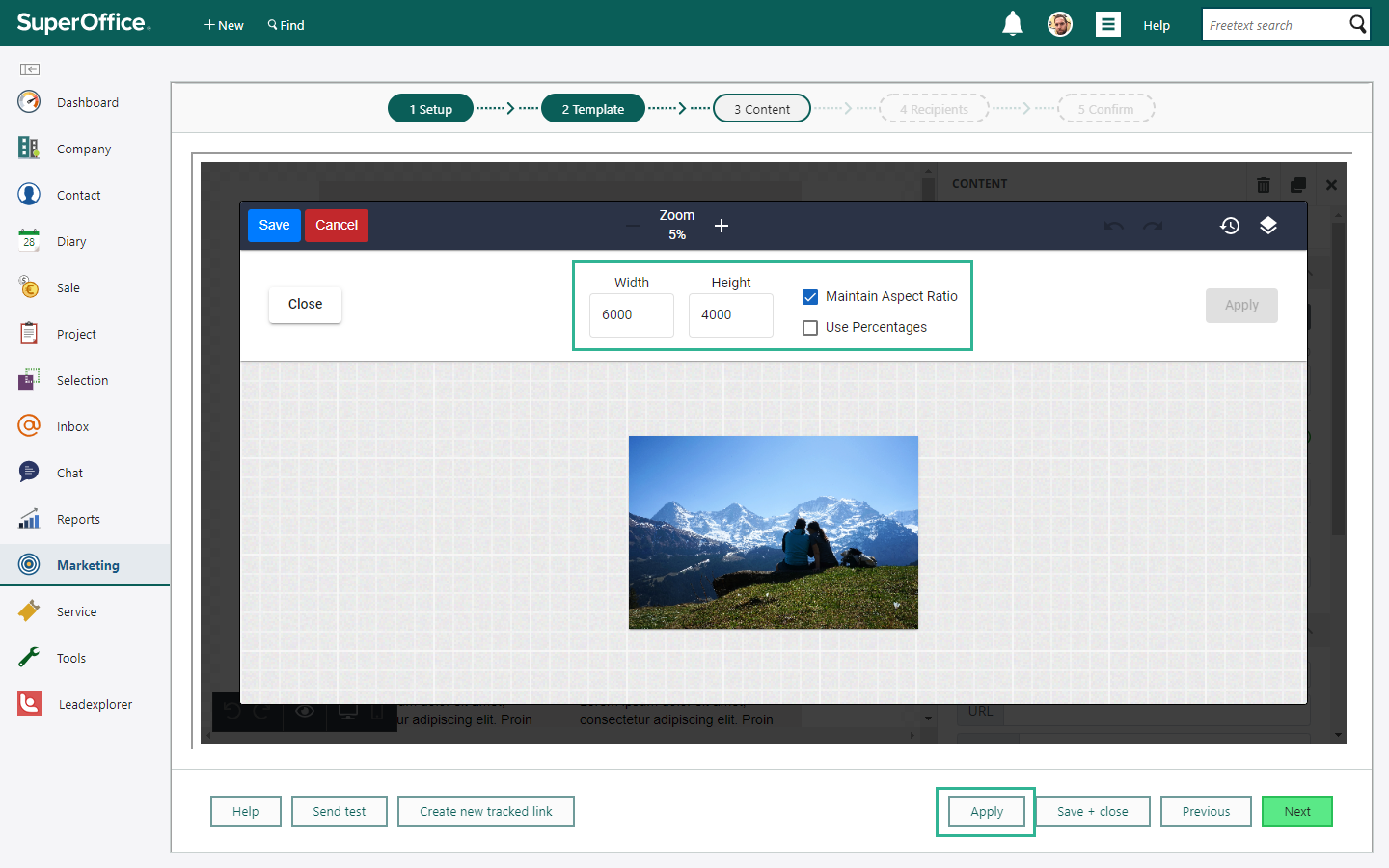Open the layers icon in the editor
The image size is (1389, 868).
click(1268, 226)
